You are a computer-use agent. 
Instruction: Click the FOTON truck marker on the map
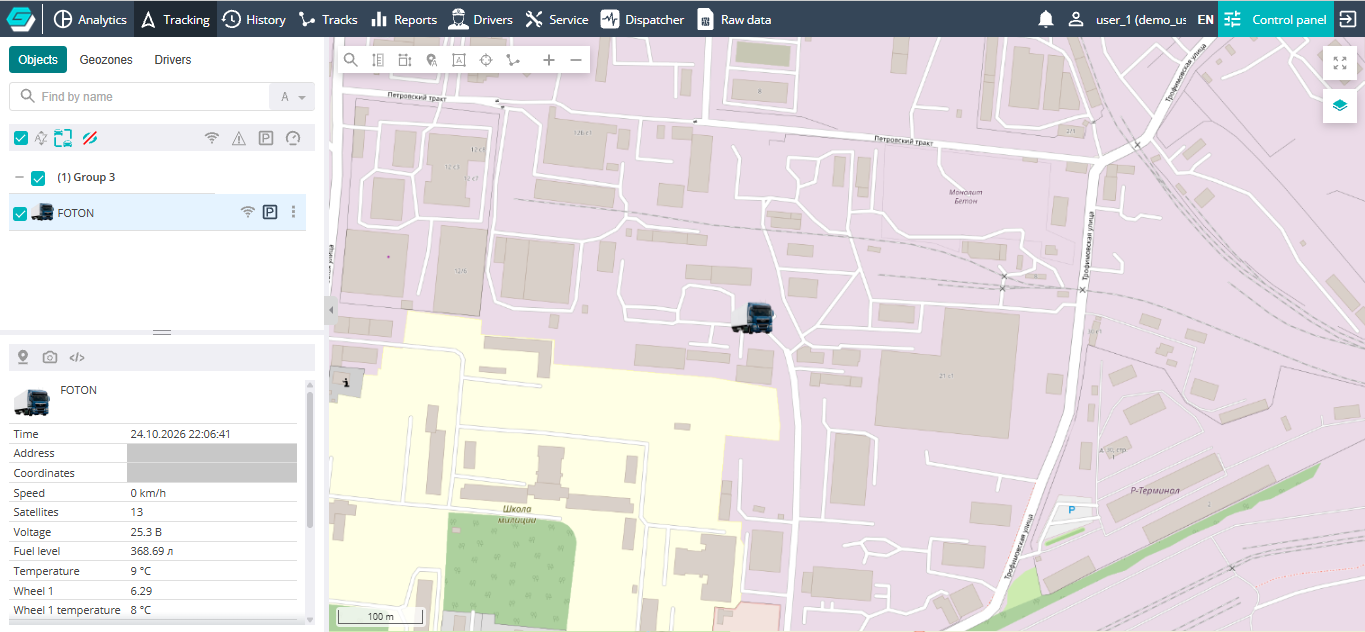point(755,318)
